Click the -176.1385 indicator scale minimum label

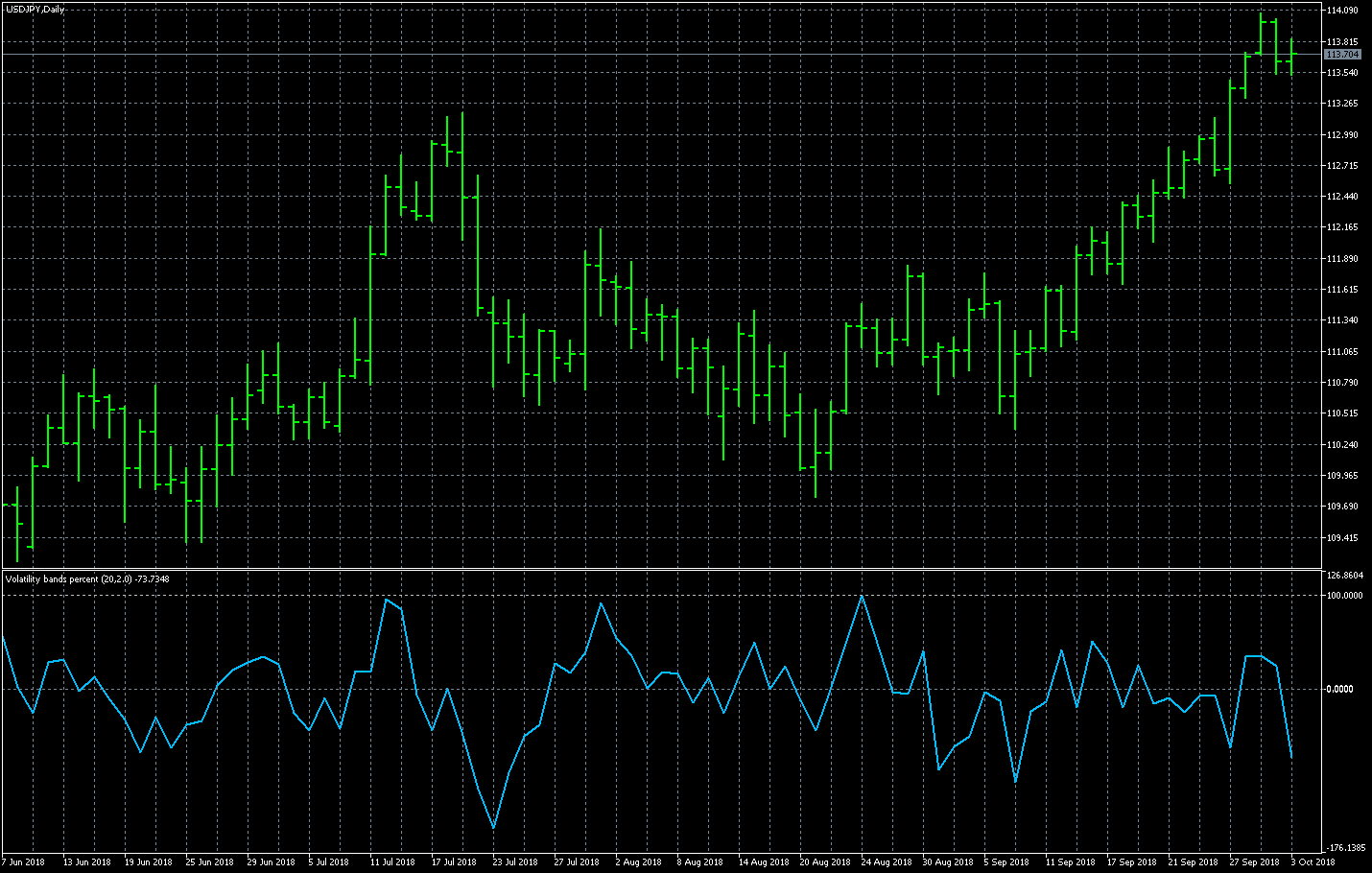(1346, 848)
